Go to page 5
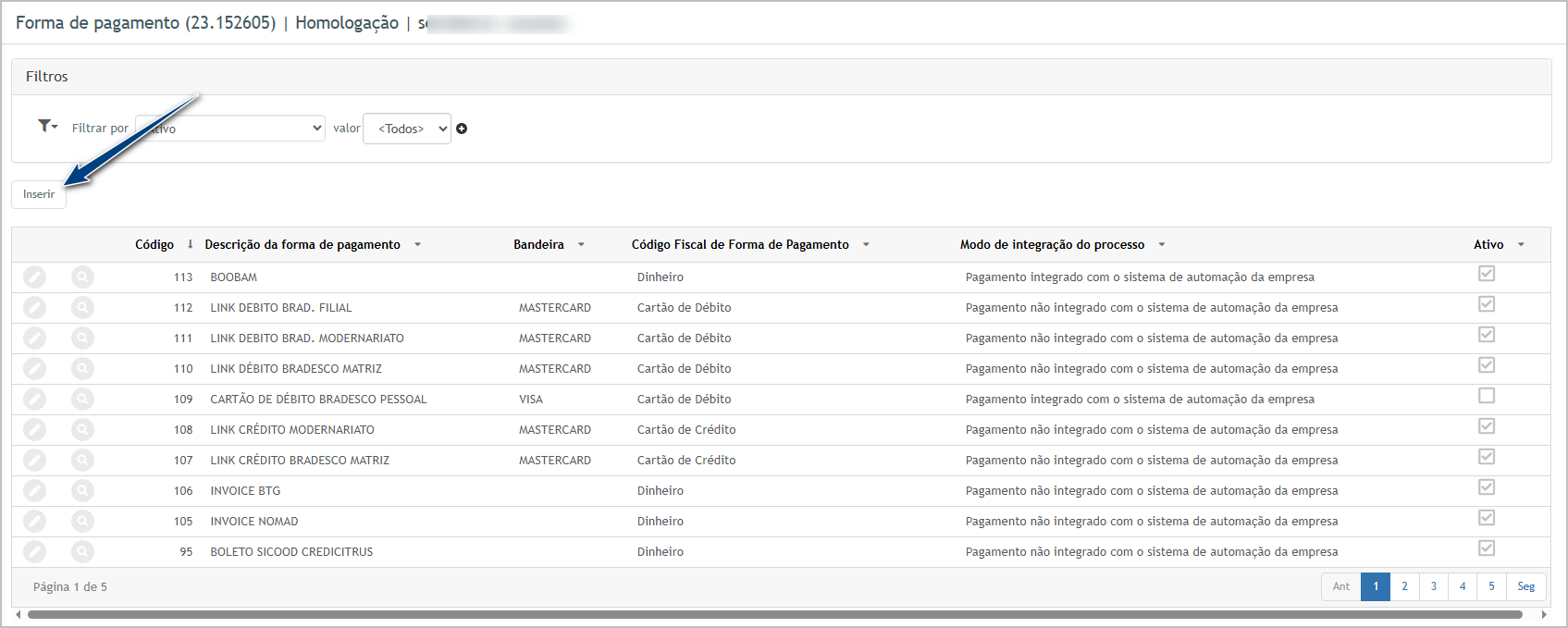This screenshot has height=628, width=1568. 1491,586
